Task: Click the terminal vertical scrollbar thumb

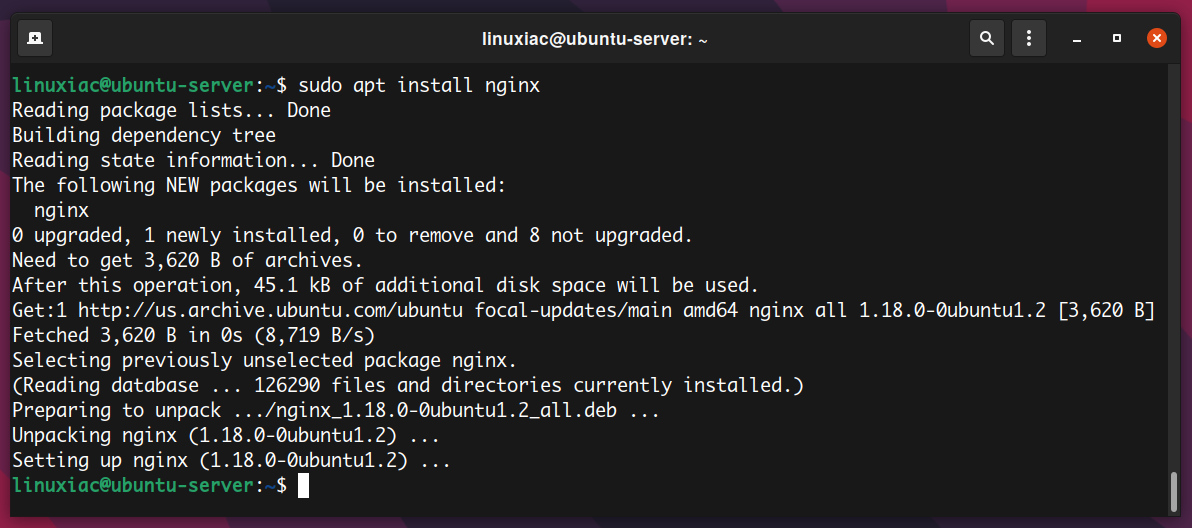Action: point(1175,491)
